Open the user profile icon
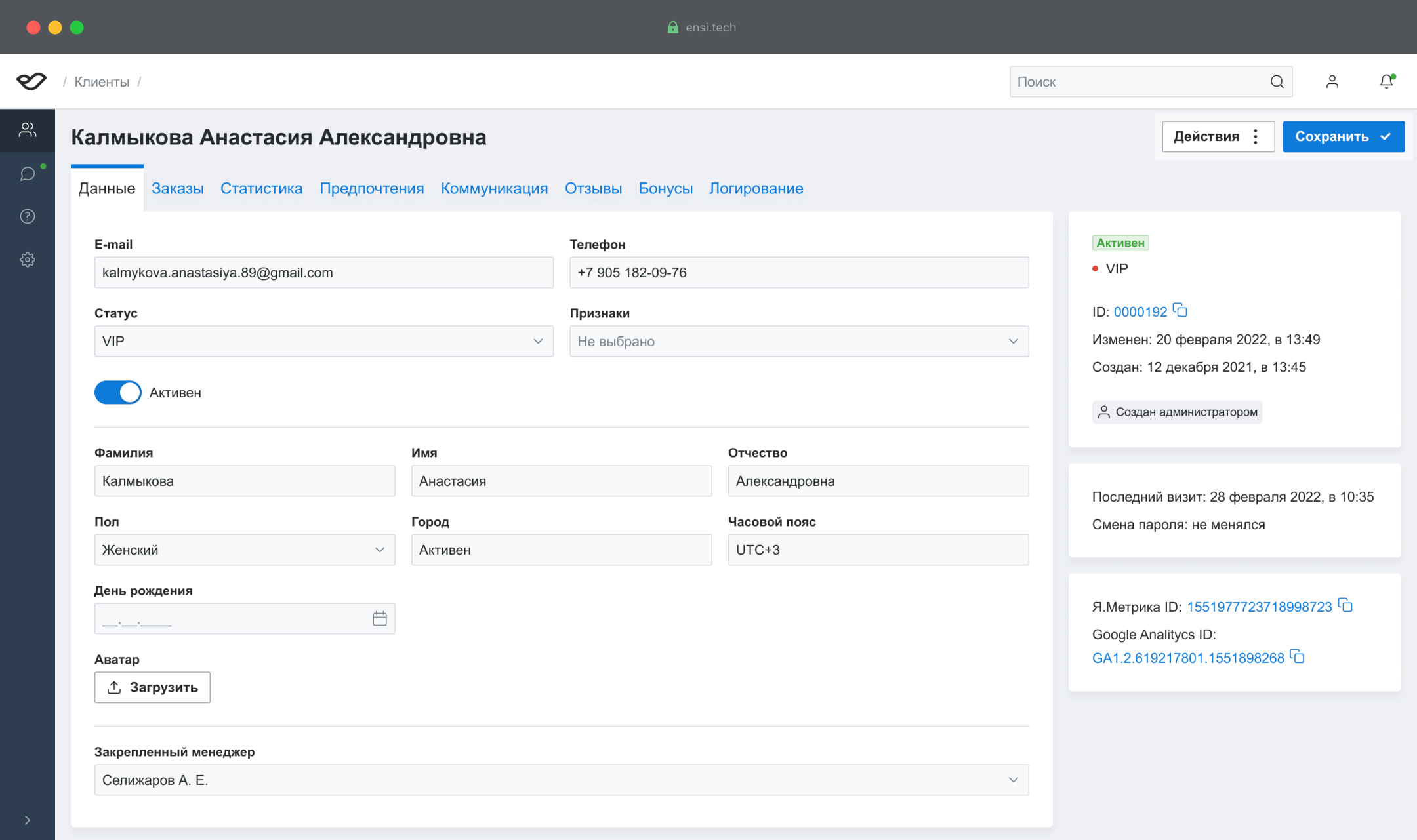Viewport: 1417px width, 840px height. 1332,81
